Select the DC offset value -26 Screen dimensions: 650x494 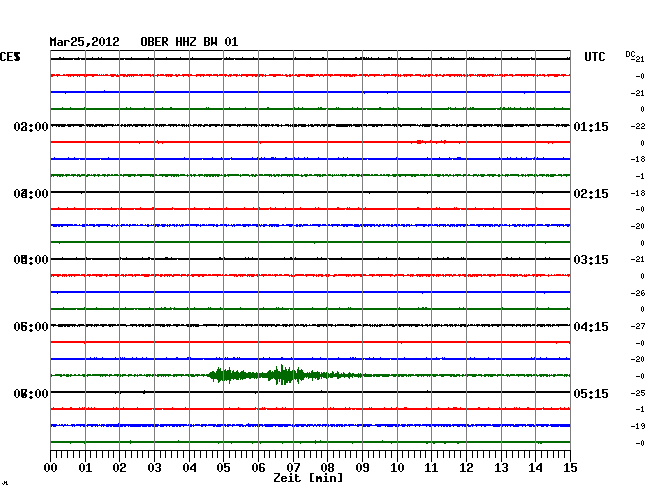(638, 293)
